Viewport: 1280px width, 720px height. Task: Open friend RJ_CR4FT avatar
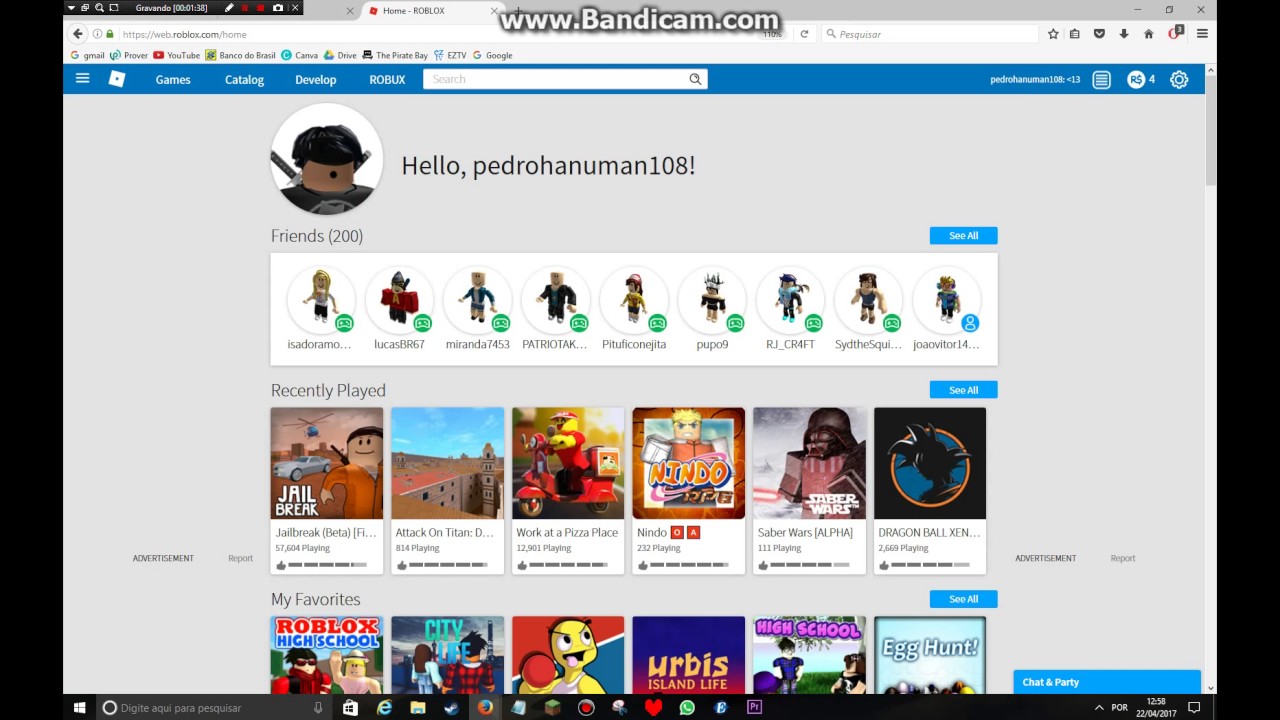coord(790,299)
